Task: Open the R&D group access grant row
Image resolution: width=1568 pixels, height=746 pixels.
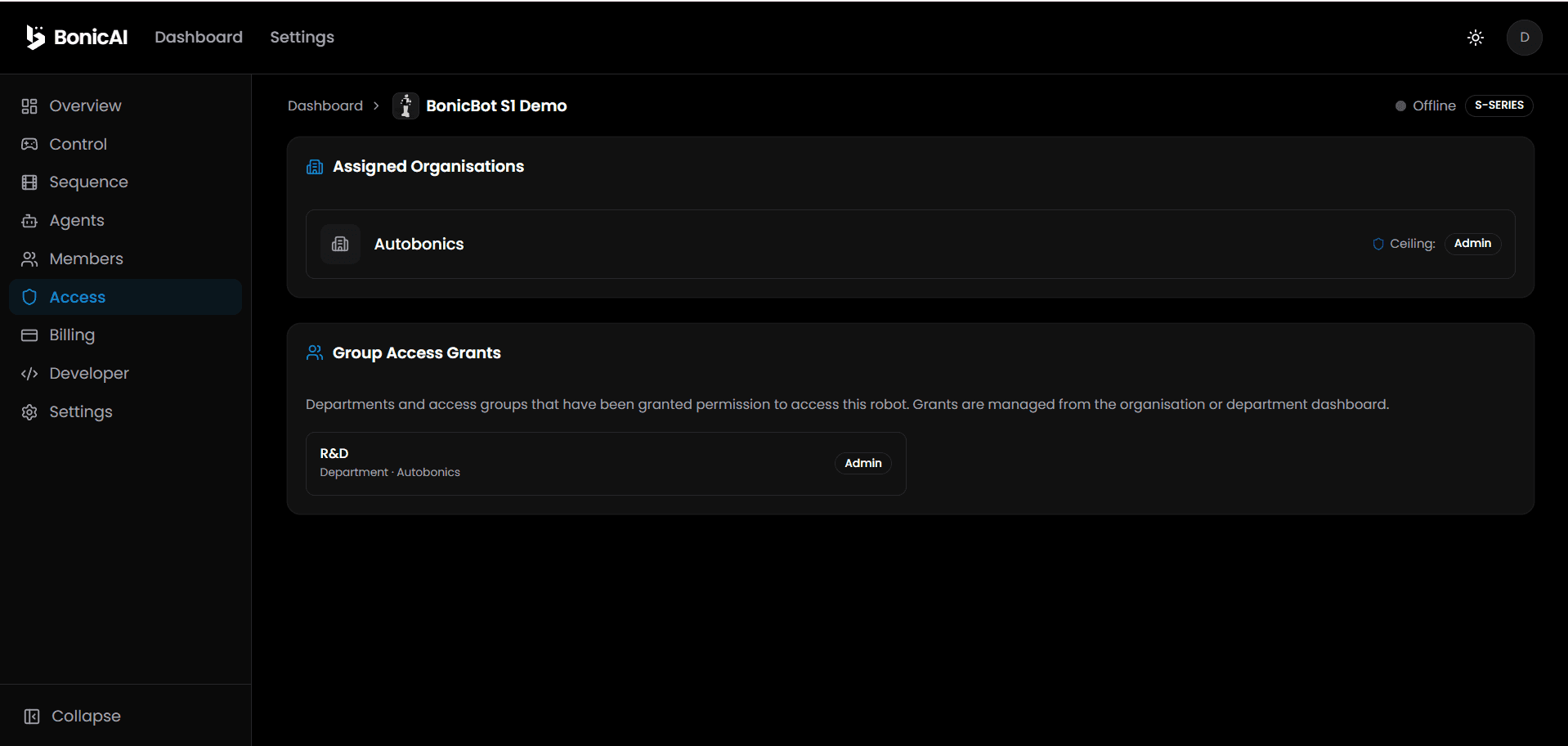Action: [606, 464]
